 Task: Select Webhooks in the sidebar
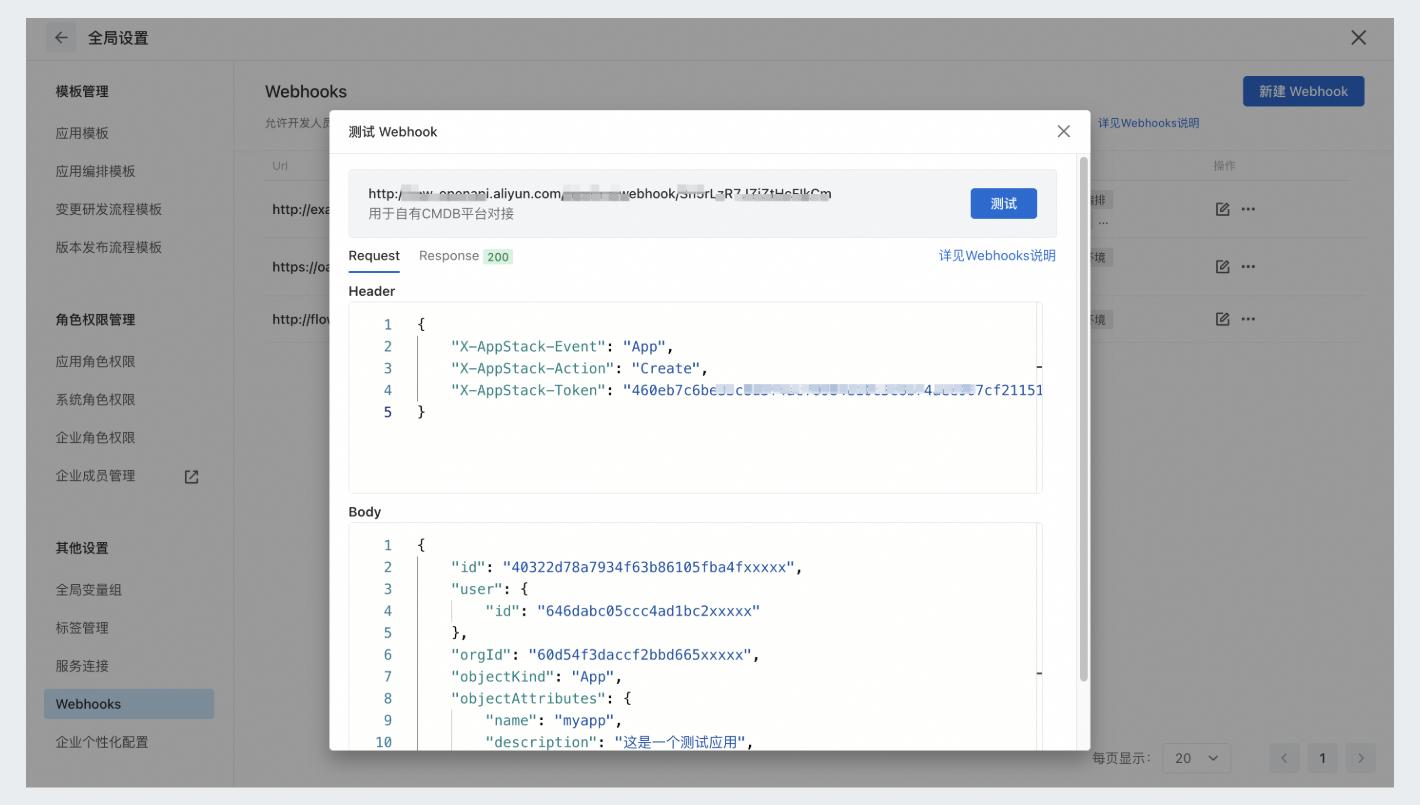click(129, 704)
